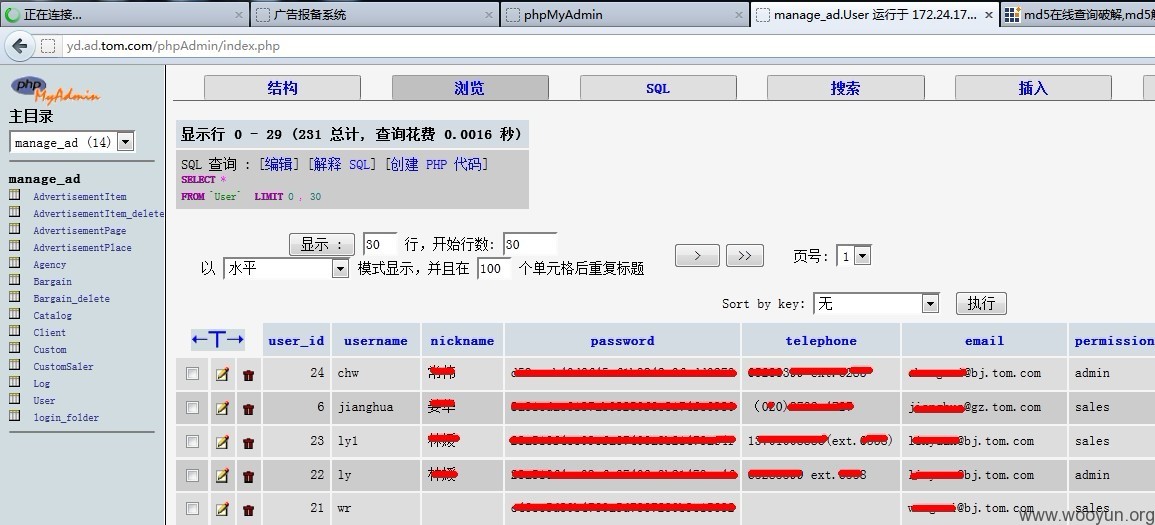Delete row with username jianghua
The height and width of the screenshot is (525, 1155).
pos(248,408)
